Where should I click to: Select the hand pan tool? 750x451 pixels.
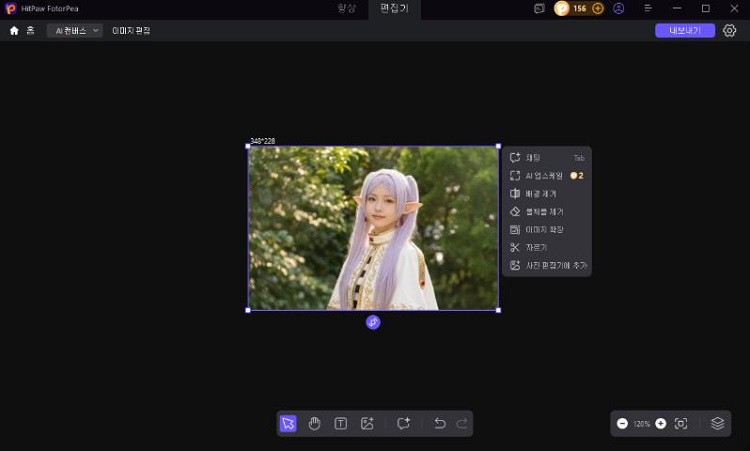(314, 423)
